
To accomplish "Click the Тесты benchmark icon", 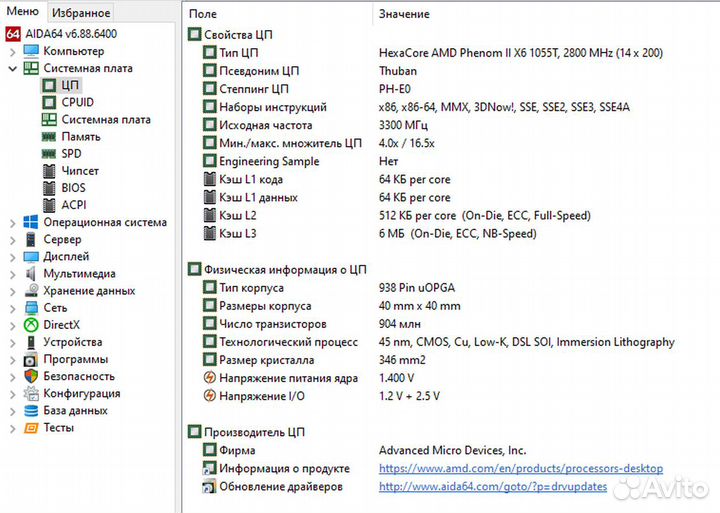I will 31,428.
